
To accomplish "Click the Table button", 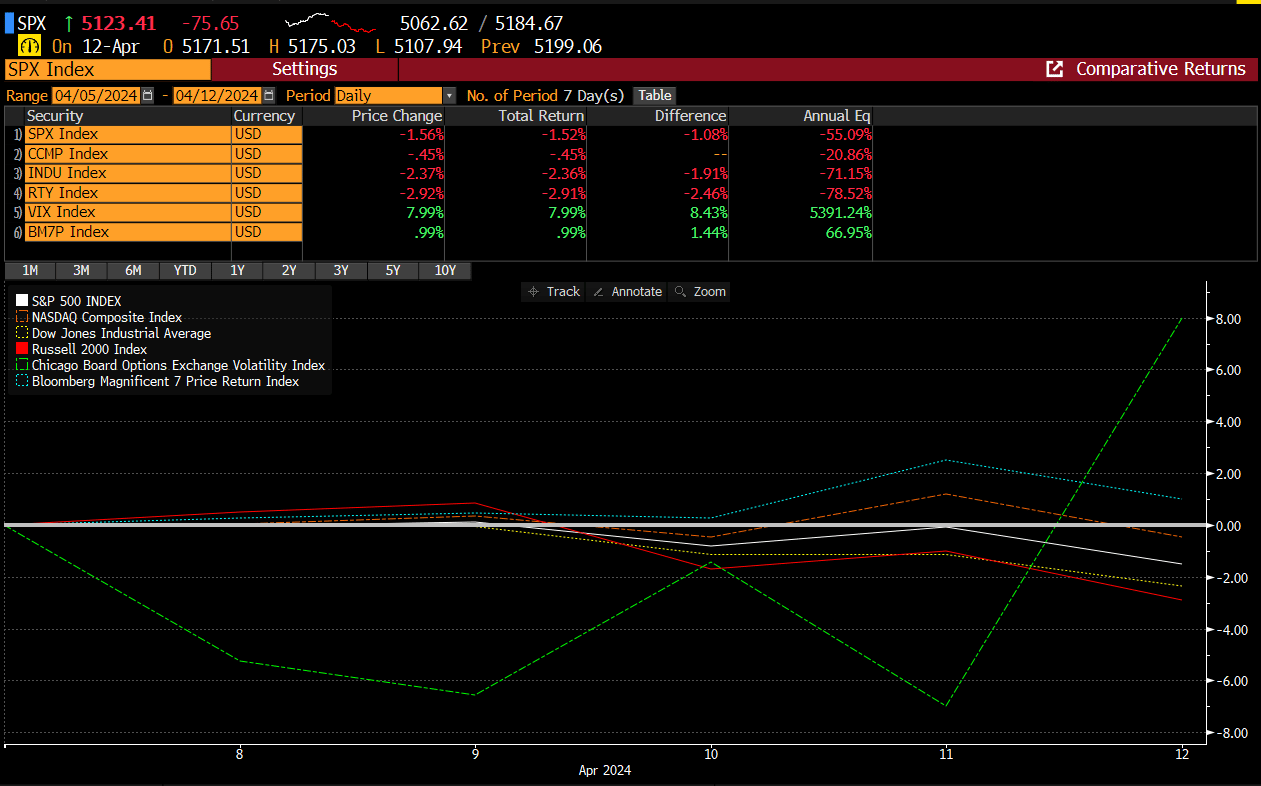I will tap(655, 95).
